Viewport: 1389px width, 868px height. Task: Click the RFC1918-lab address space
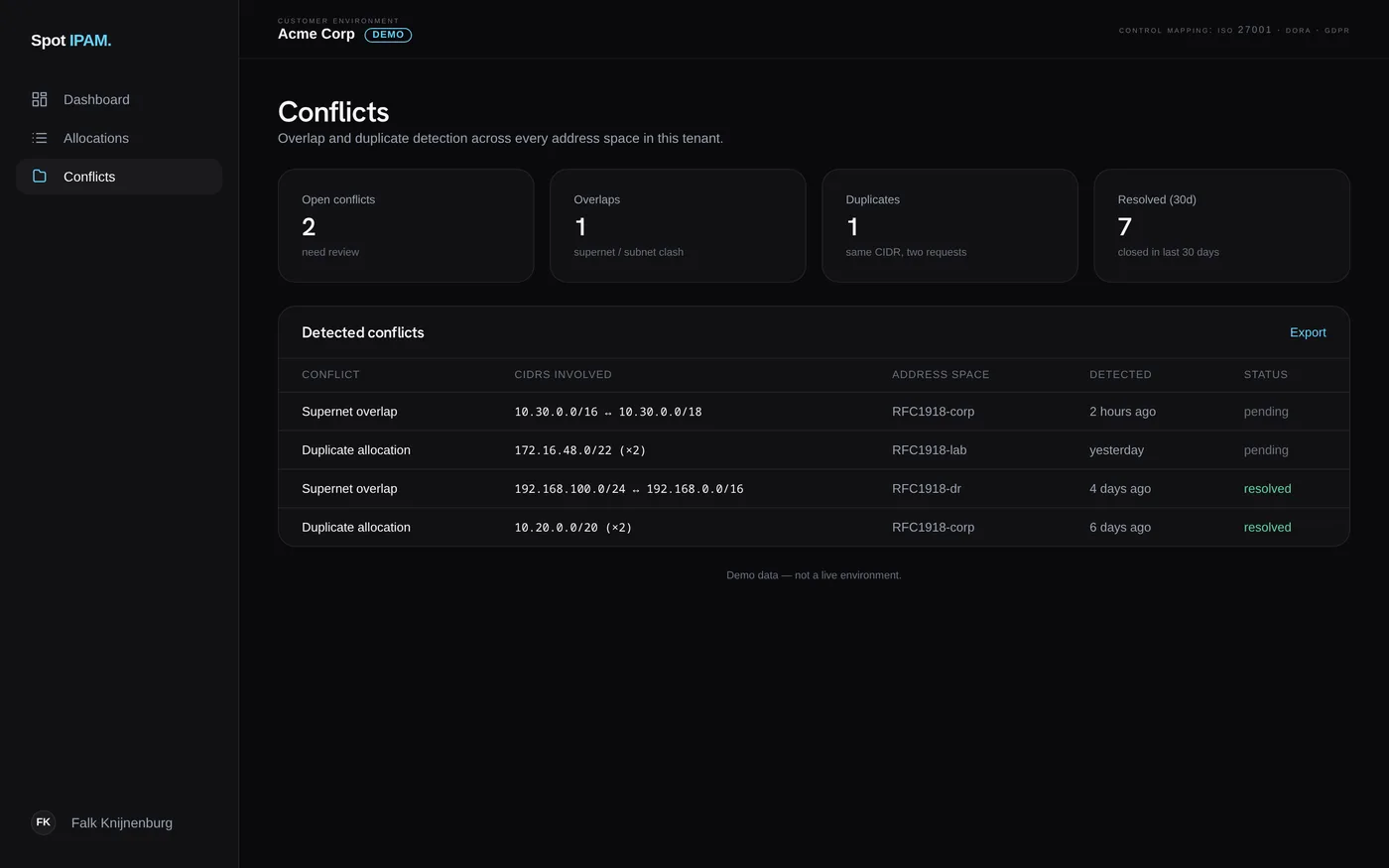click(x=930, y=450)
